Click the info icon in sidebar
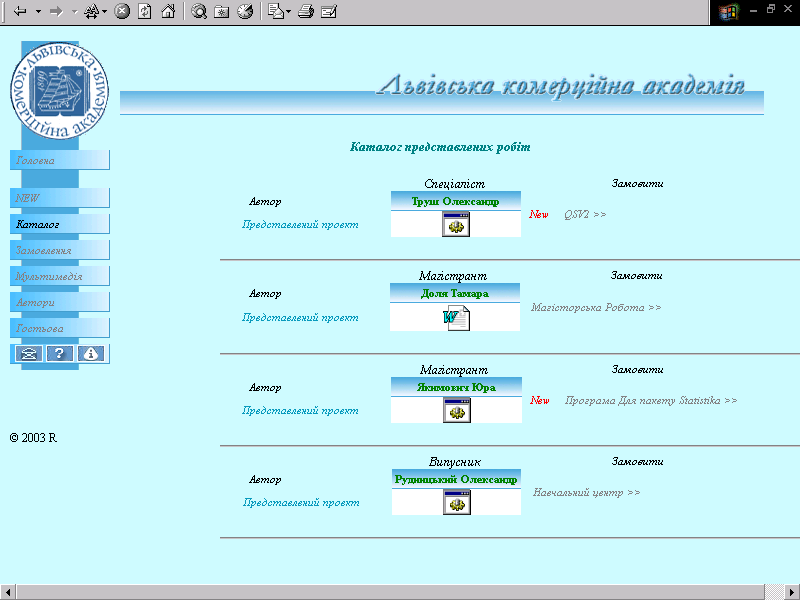 coord(91,354)
